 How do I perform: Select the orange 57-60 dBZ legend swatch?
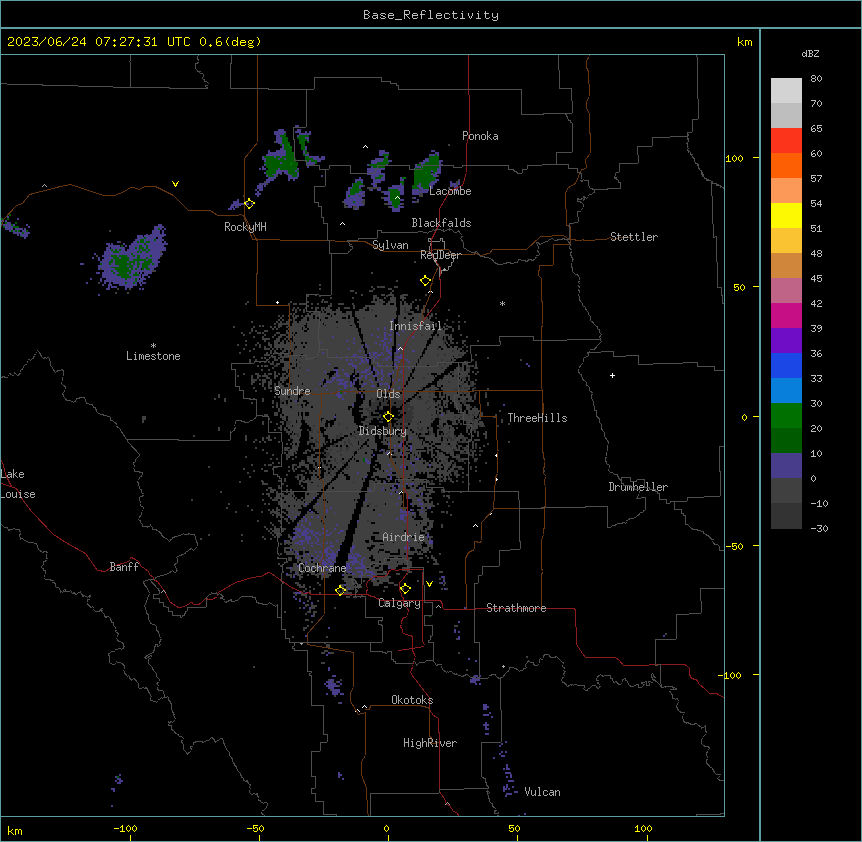point(786,165)
